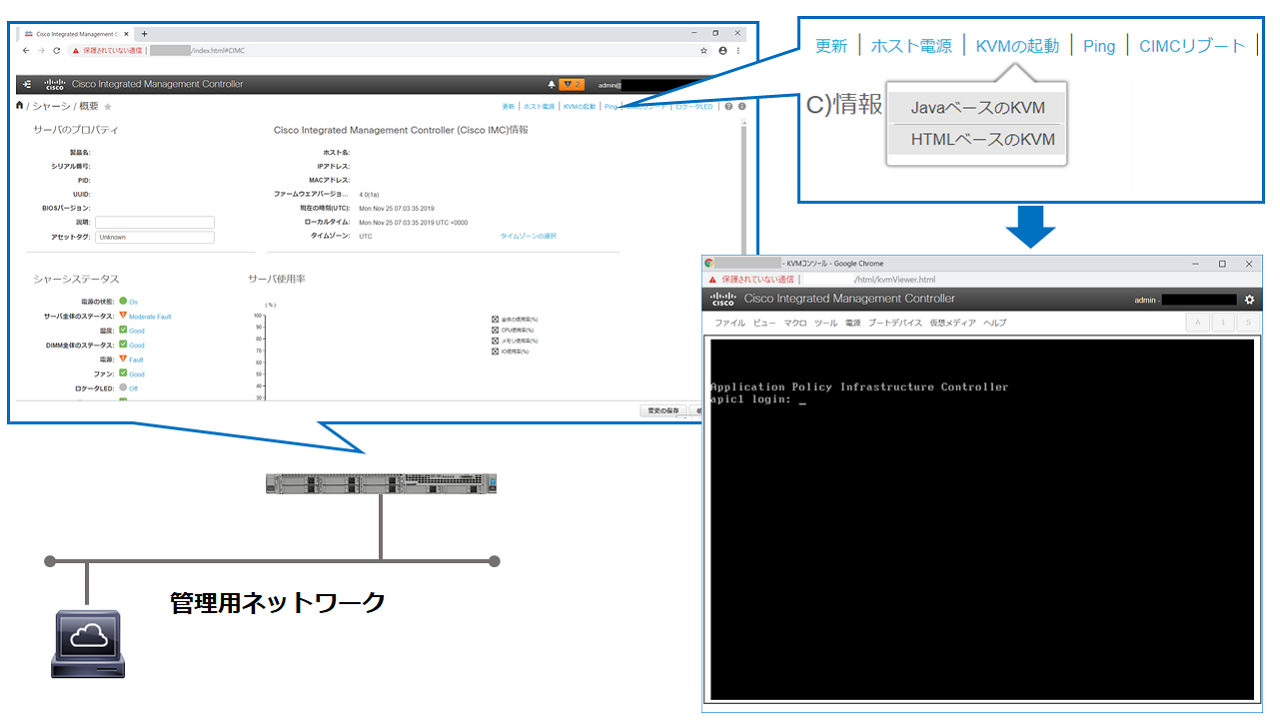The width and height of the screenshot is (1280, 720).
Task: Click Ping in the enlarged callout toolbar
Action: click(1099, 46)
